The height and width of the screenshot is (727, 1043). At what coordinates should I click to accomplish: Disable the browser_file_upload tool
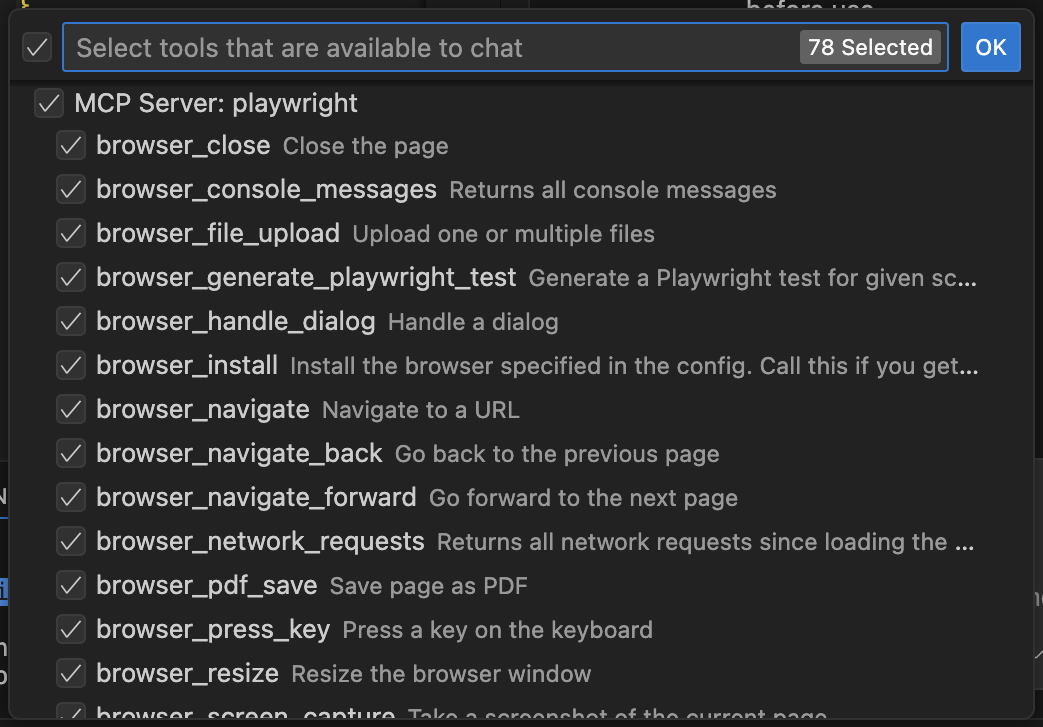[x=71, y=233]
